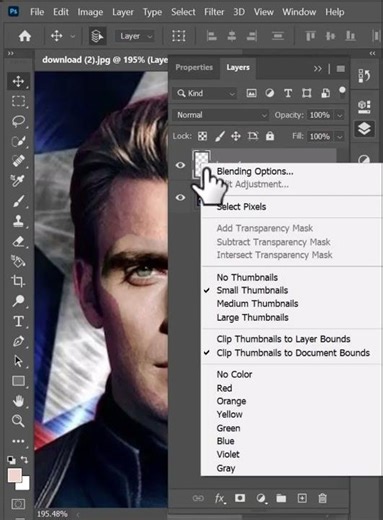The image size is (383, 520).
Task: Turn layer filtering on/off switch
Action: point(342,92)
